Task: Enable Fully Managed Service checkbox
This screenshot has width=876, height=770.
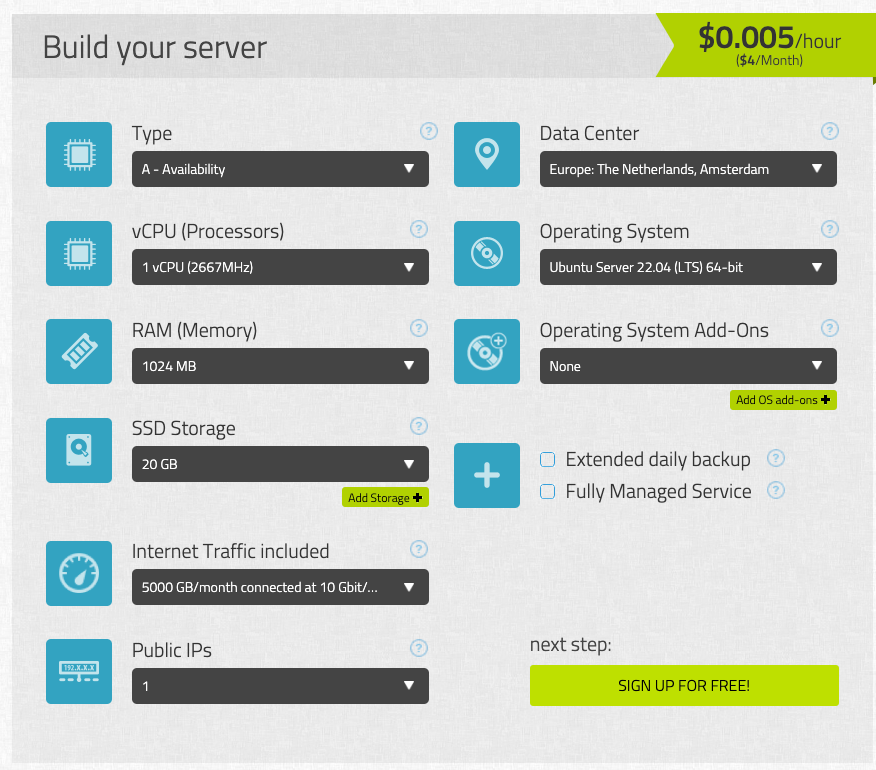Action: point(548,491)
